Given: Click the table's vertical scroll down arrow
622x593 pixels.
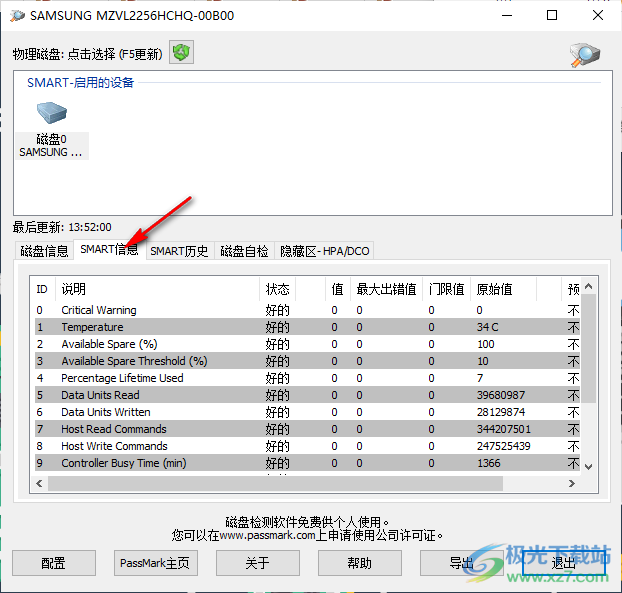Looking at the screenshot, I should 589,467.
